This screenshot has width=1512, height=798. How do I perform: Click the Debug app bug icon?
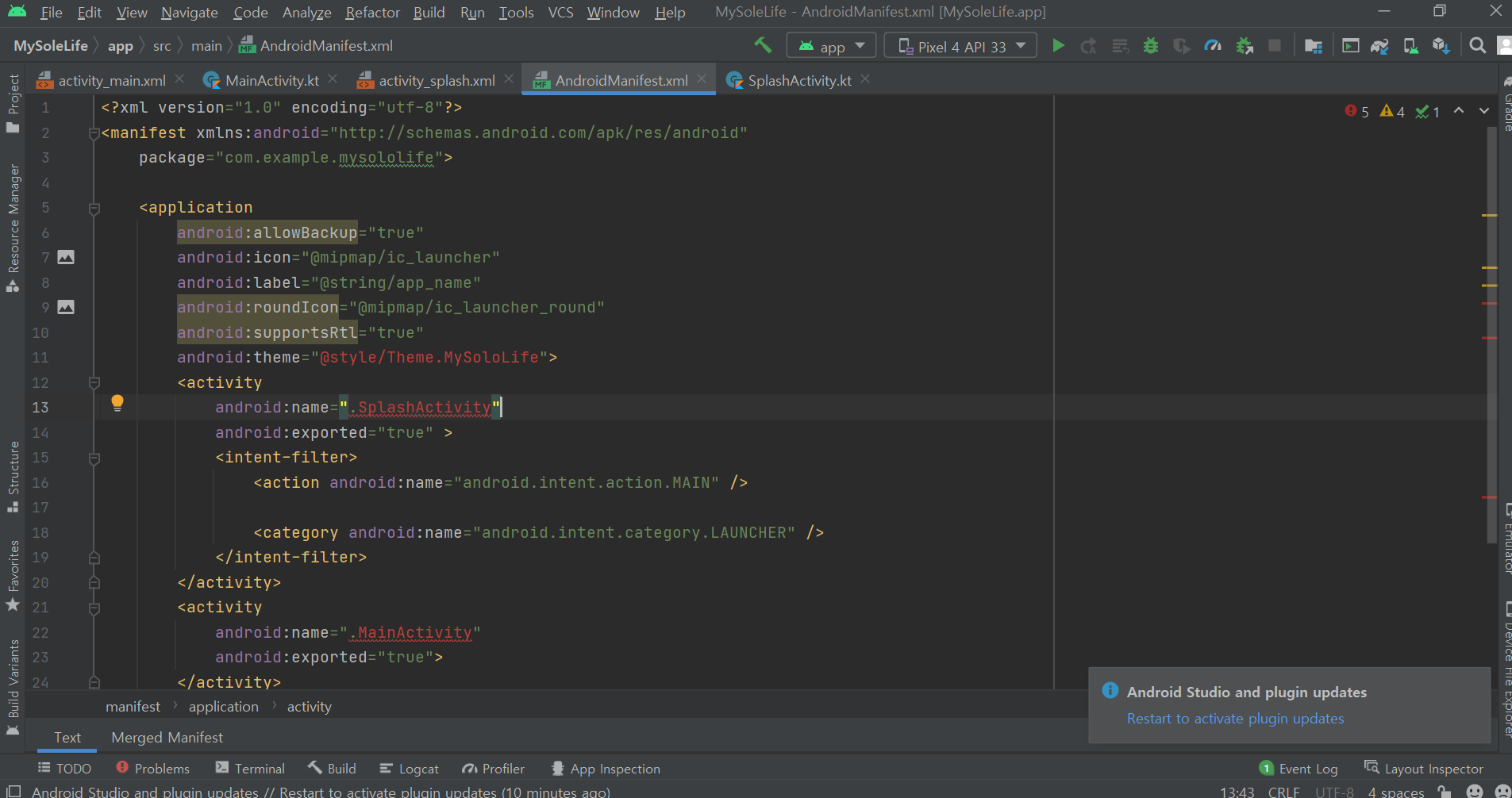(x=1150, y=46)
